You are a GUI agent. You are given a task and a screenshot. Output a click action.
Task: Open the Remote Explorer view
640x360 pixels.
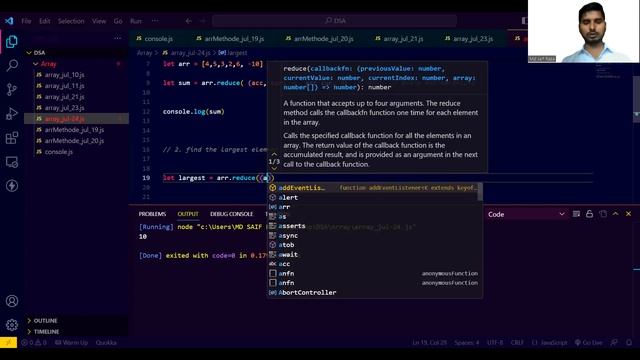(x=12, y=162)
